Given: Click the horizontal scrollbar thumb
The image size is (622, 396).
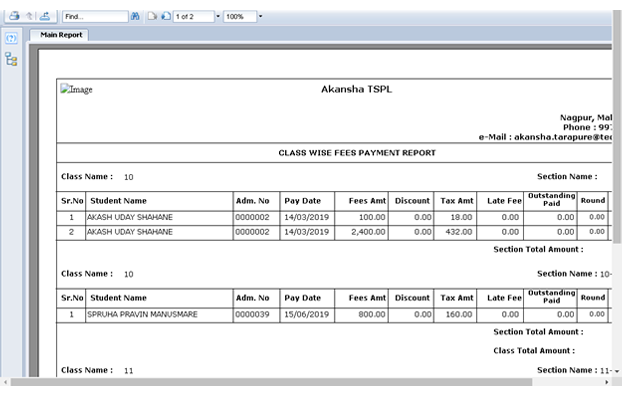Looking at the screenshot, I should click(271, 382).
